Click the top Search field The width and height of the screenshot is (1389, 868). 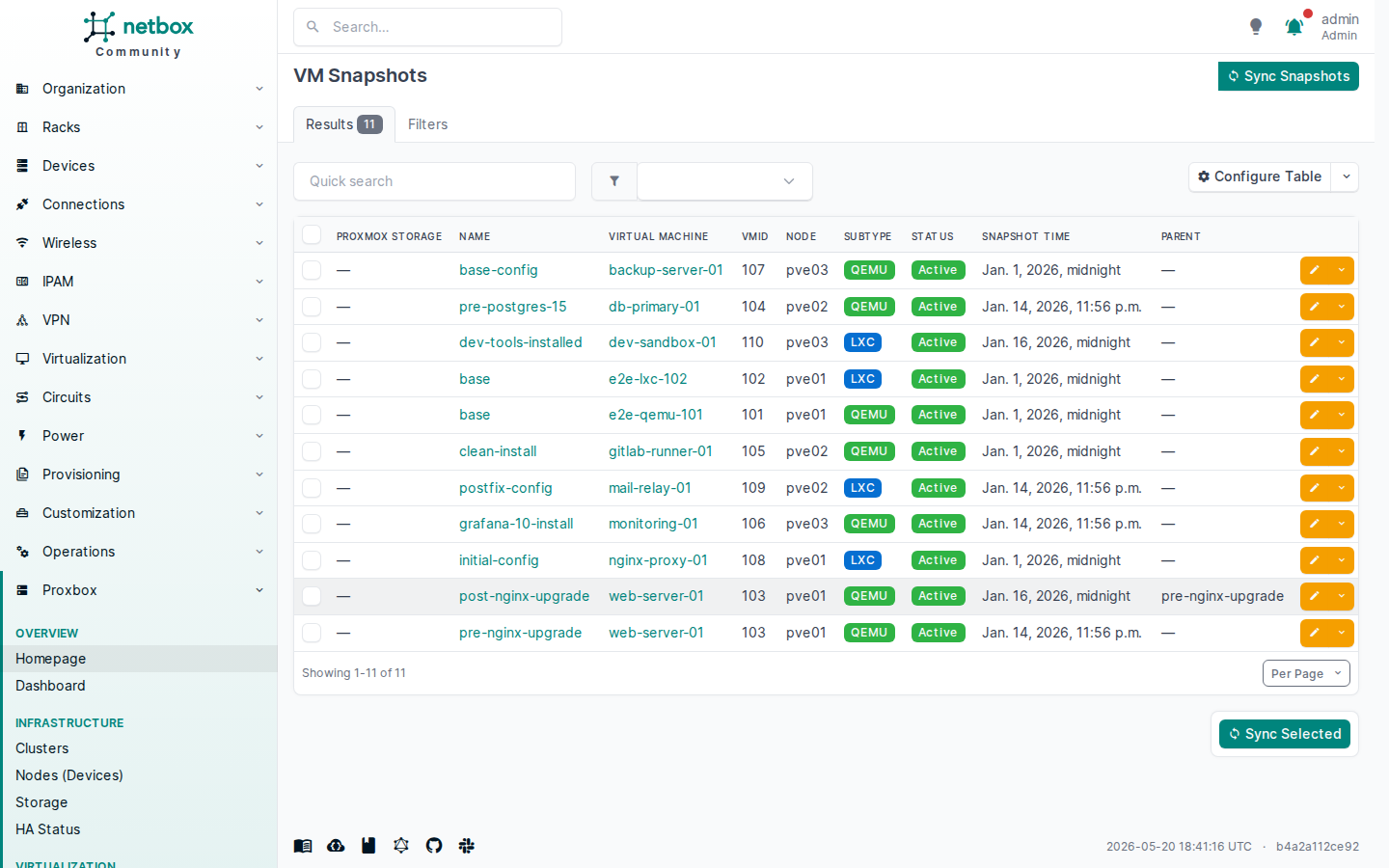point(427,27)
